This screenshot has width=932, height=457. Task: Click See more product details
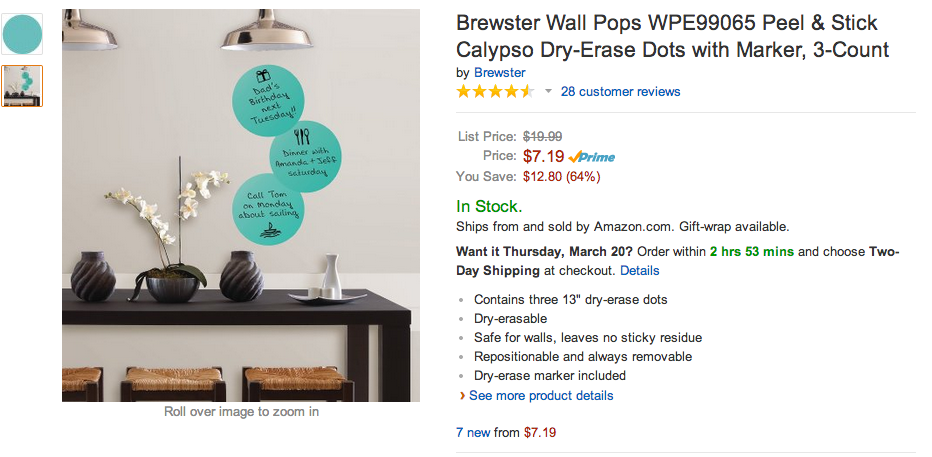tap(541, 396)
